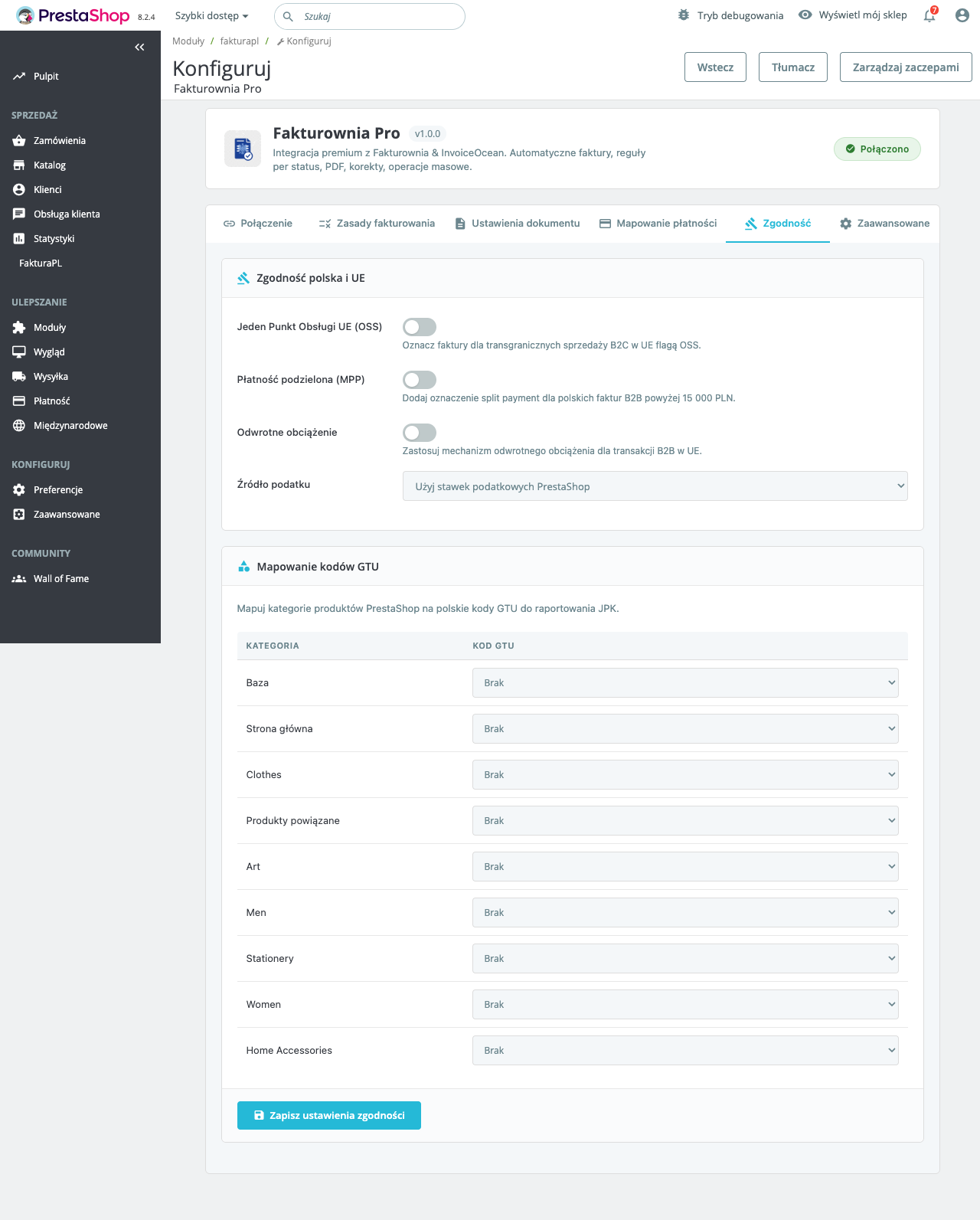Click the Zamówienia basket icon
This screenshot has width=980, height=1220.
coord(19,141)
